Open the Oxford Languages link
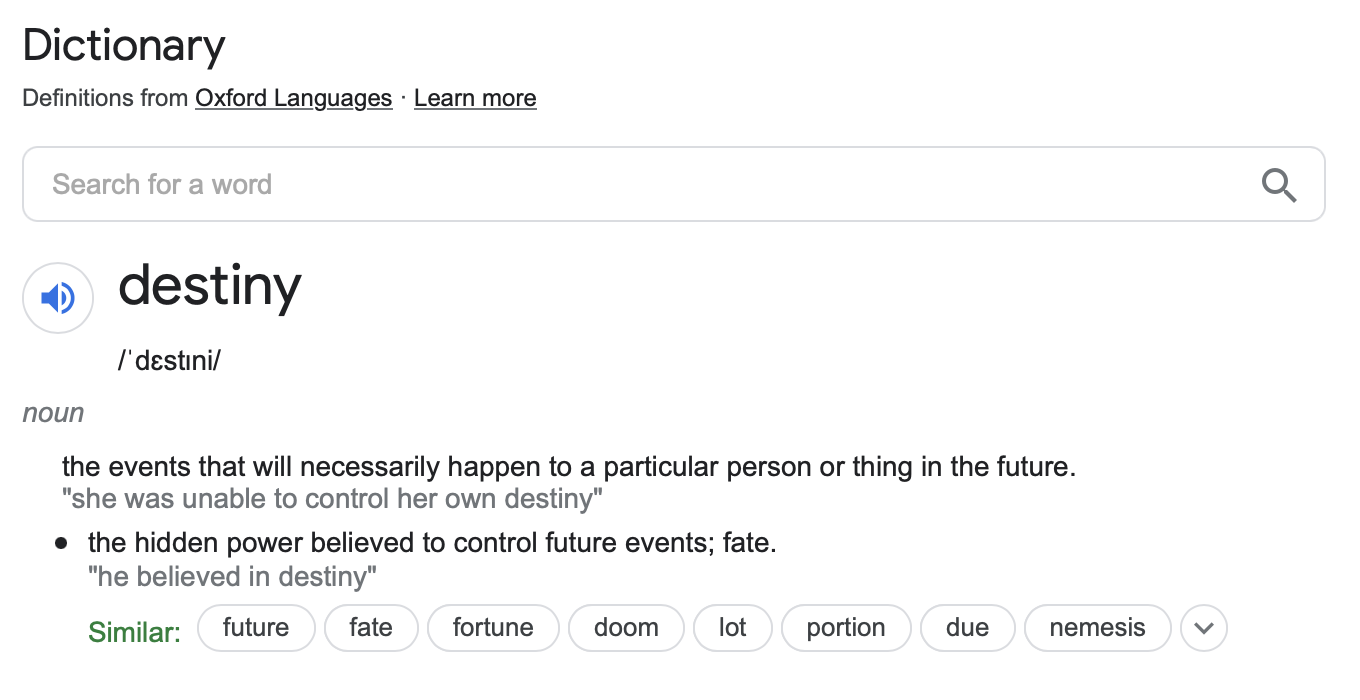 click(293, 98)
